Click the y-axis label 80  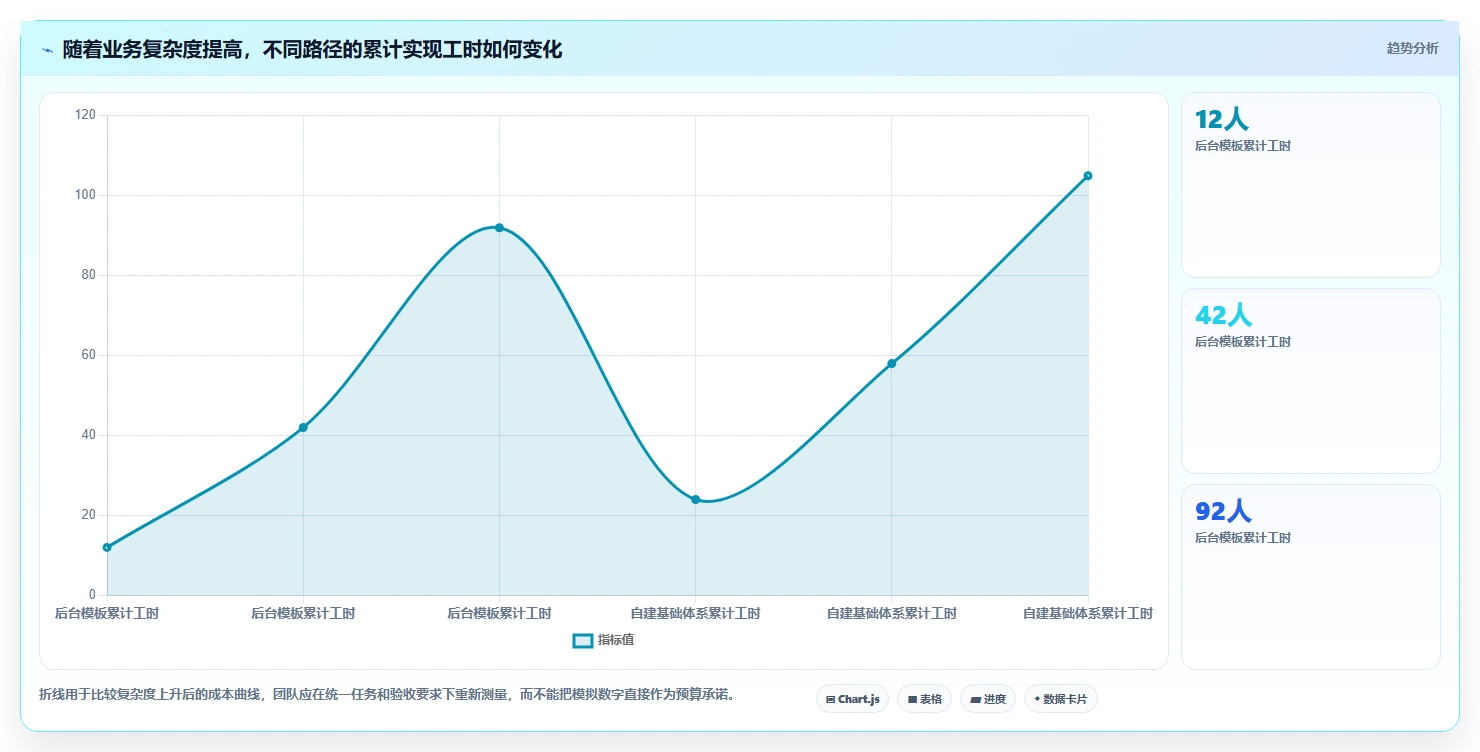(89, 275)
